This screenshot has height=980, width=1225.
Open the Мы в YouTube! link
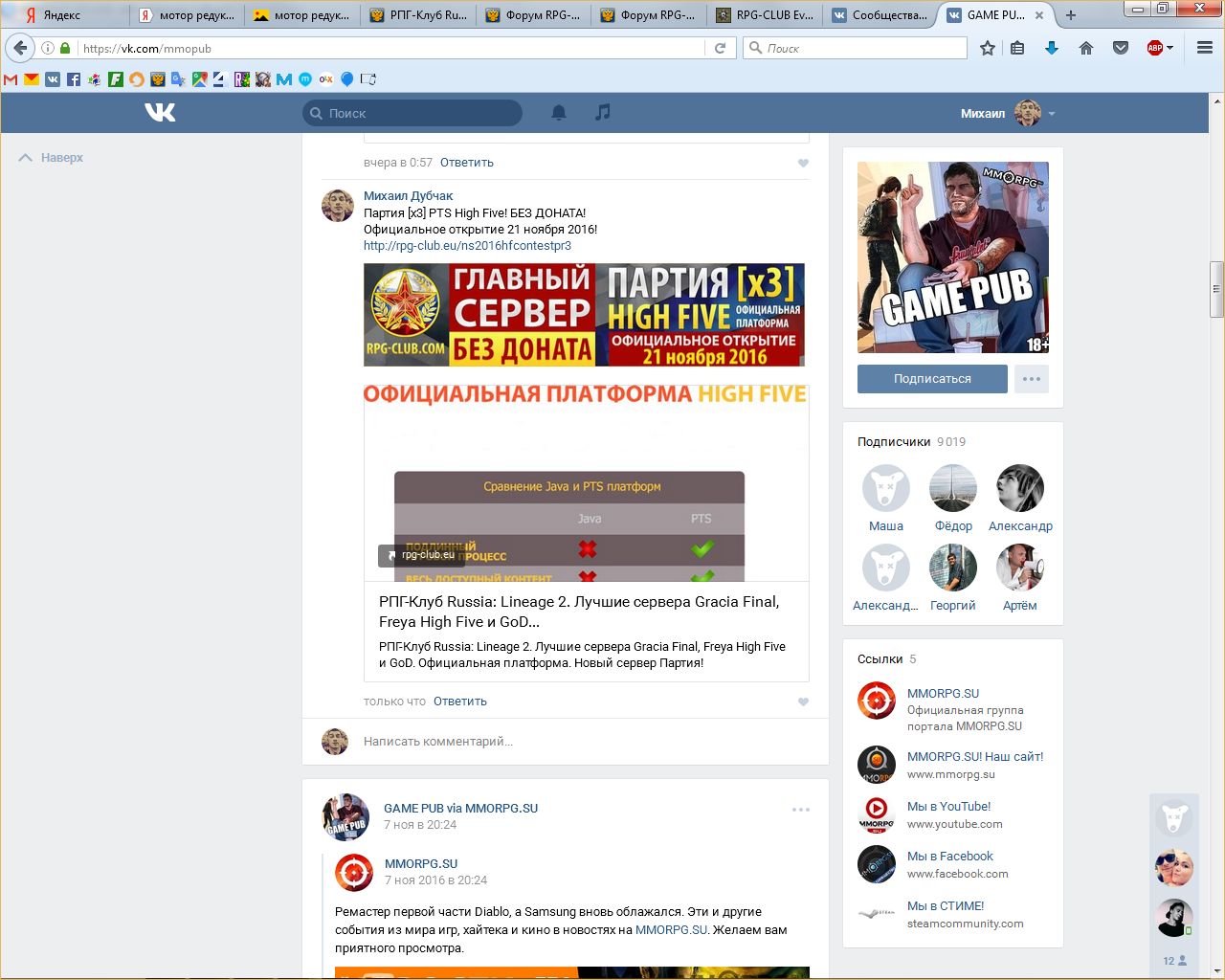tap(948, 807)
